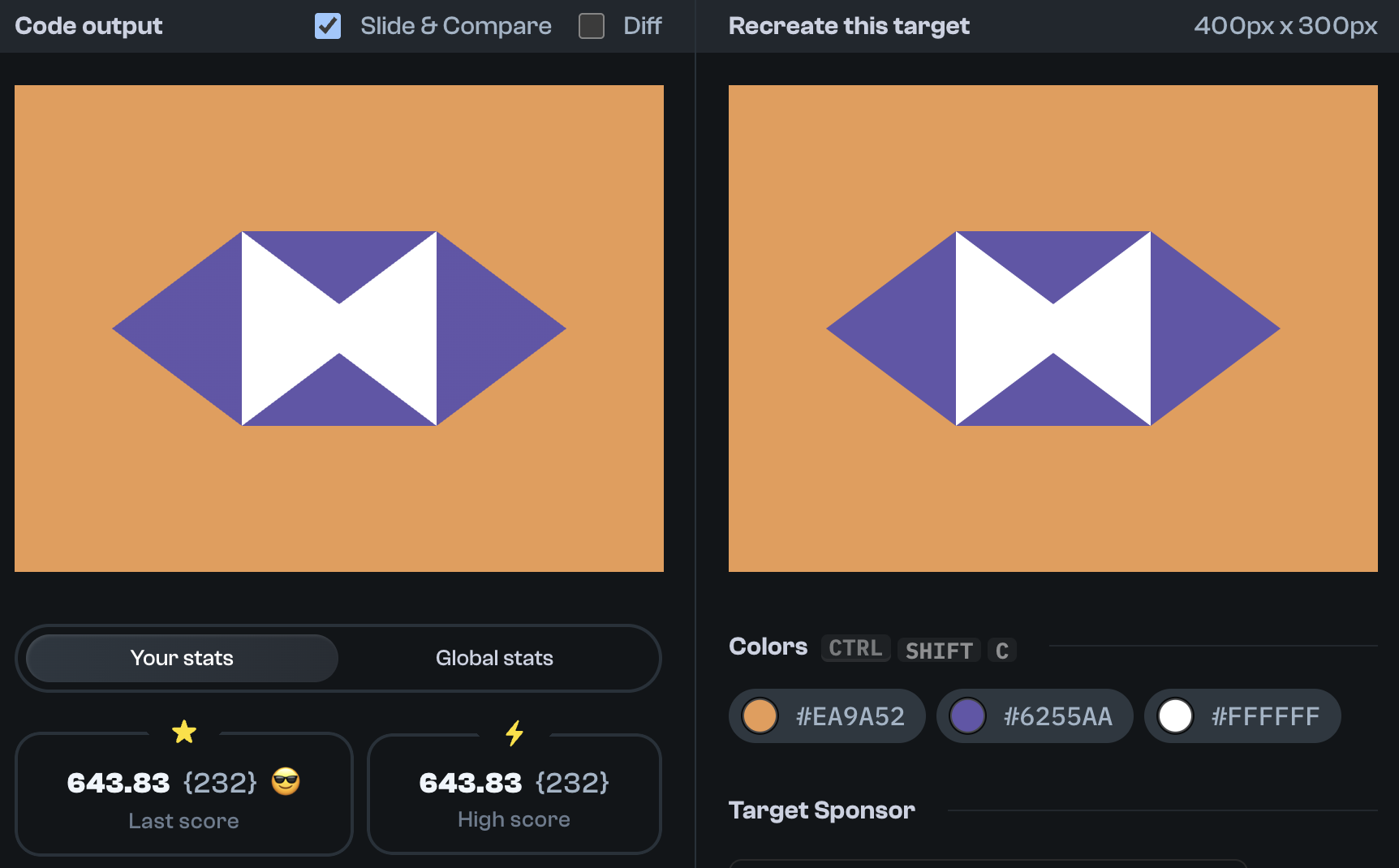
Task: Copy the #EA9A52 color value
Action: tap(849, 715)
